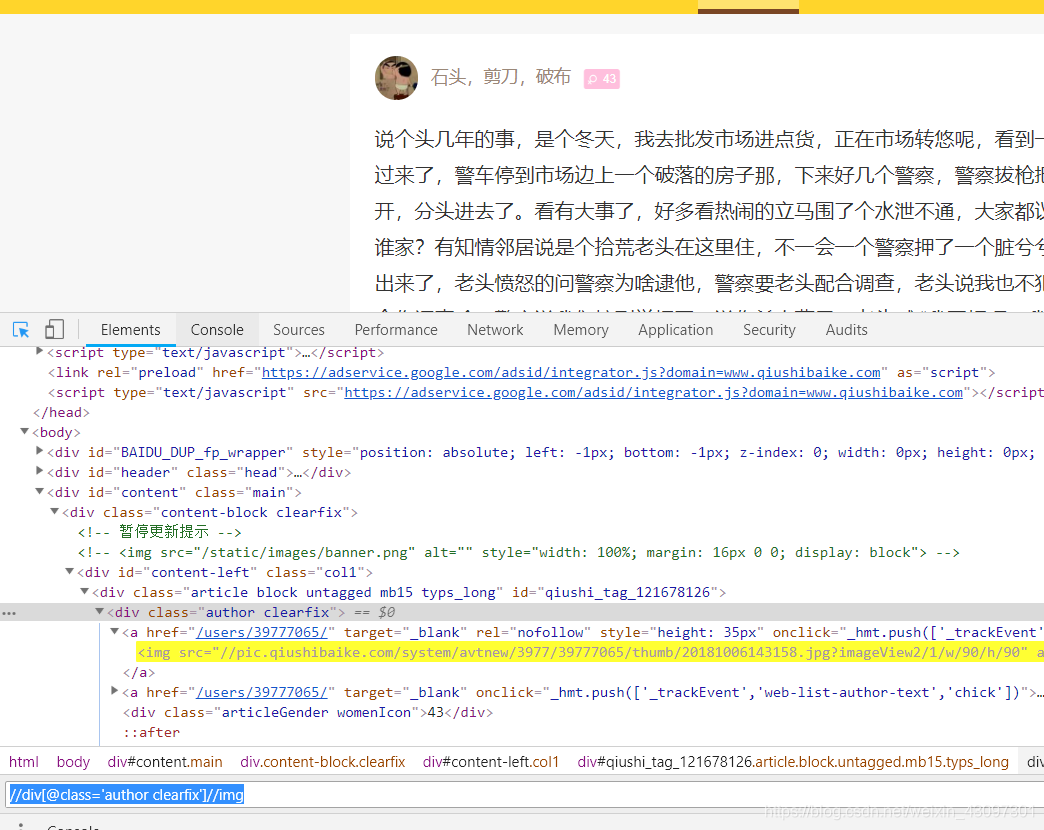Open the Application tab
The width and height of the screenshot is (1044, 830).
click(x=675, y=329)
